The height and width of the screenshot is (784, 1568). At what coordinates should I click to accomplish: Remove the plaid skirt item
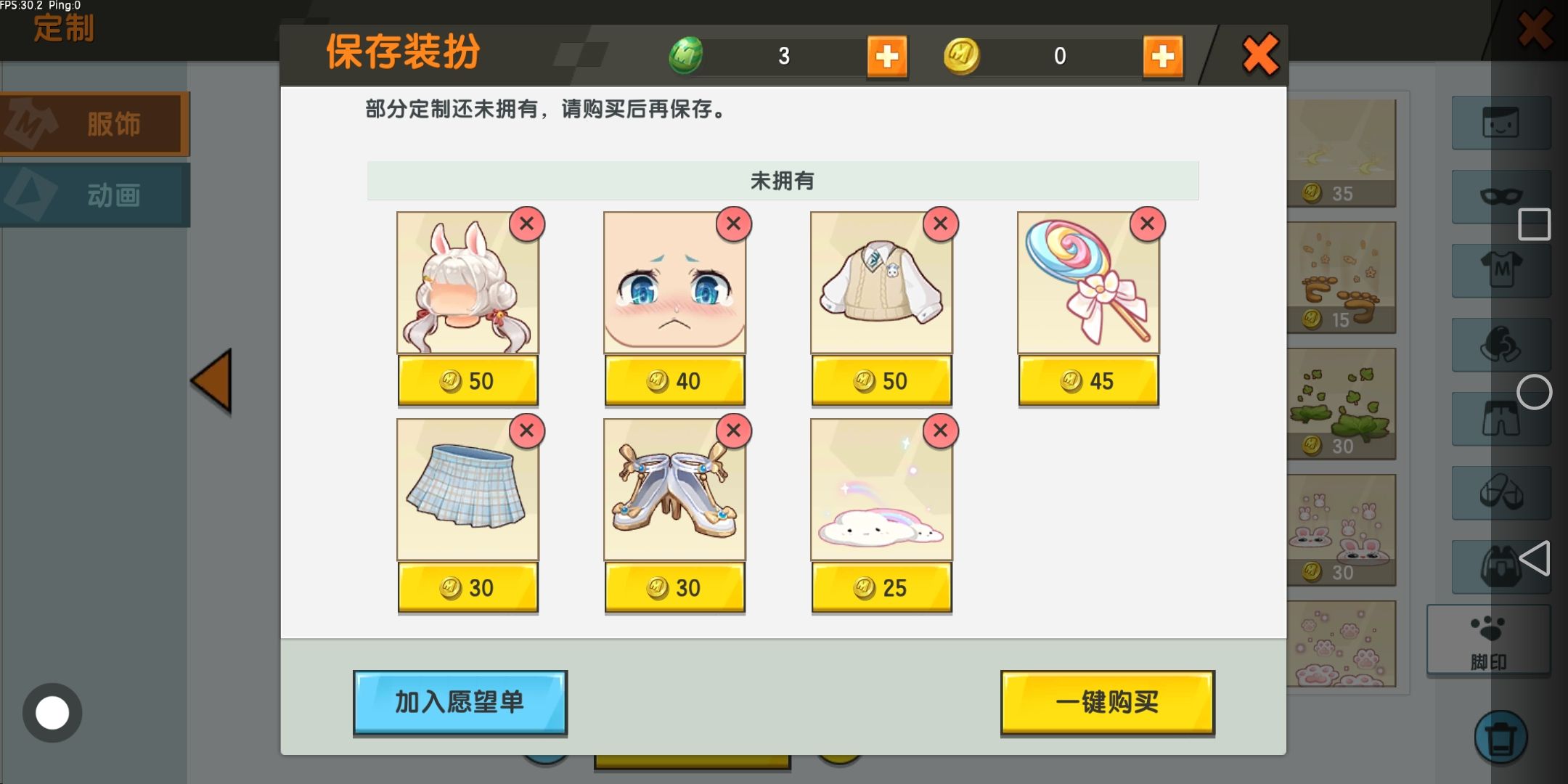pos(527,430)
